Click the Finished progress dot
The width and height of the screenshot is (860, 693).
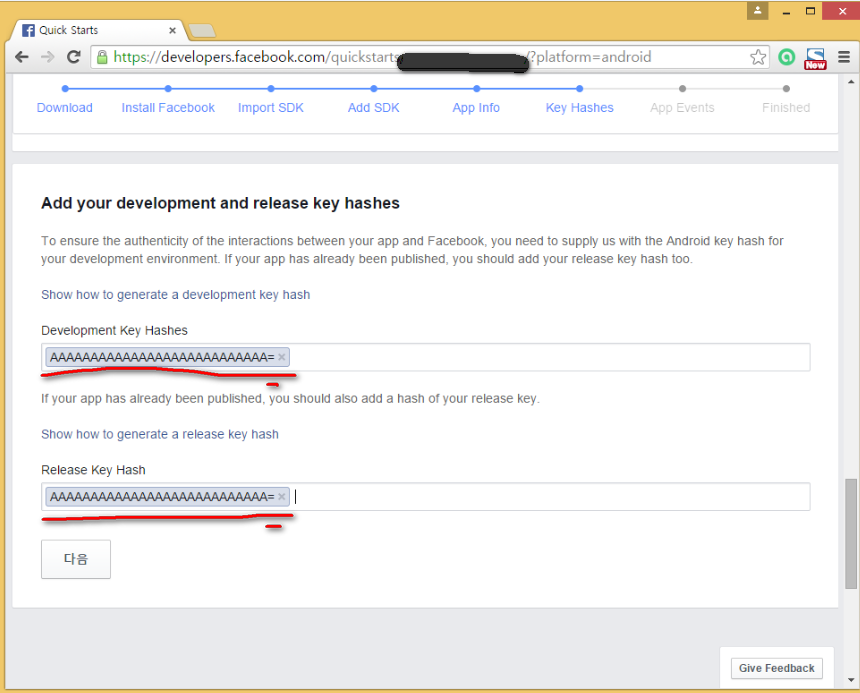click(786, 88)
